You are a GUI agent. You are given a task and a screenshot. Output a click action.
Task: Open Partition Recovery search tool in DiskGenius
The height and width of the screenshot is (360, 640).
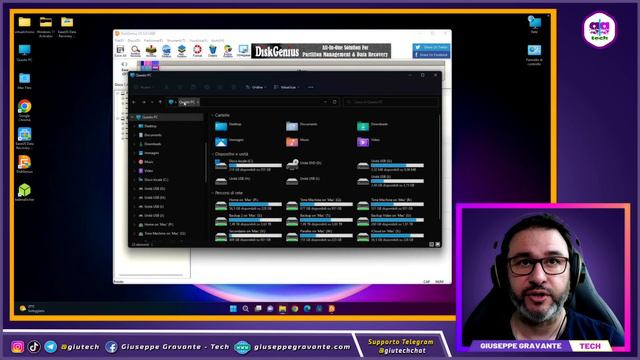pos(136,51)
